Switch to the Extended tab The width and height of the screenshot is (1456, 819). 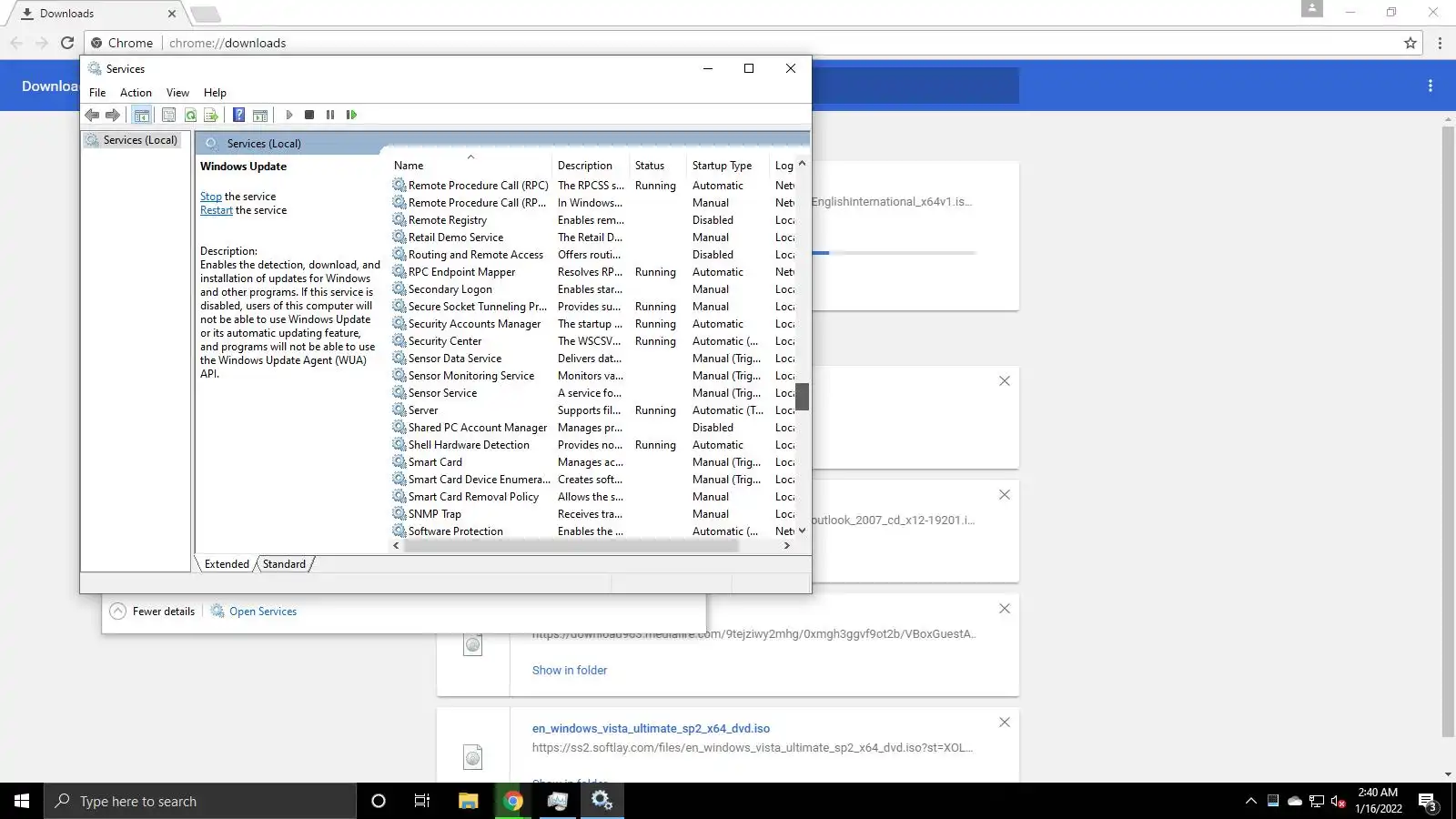coord(227,564)
